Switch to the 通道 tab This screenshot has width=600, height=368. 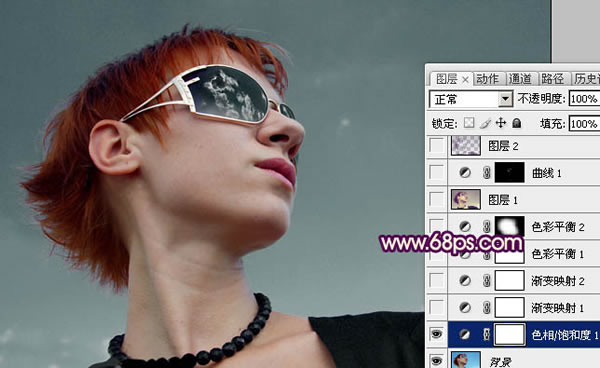[x=520, y=79]
